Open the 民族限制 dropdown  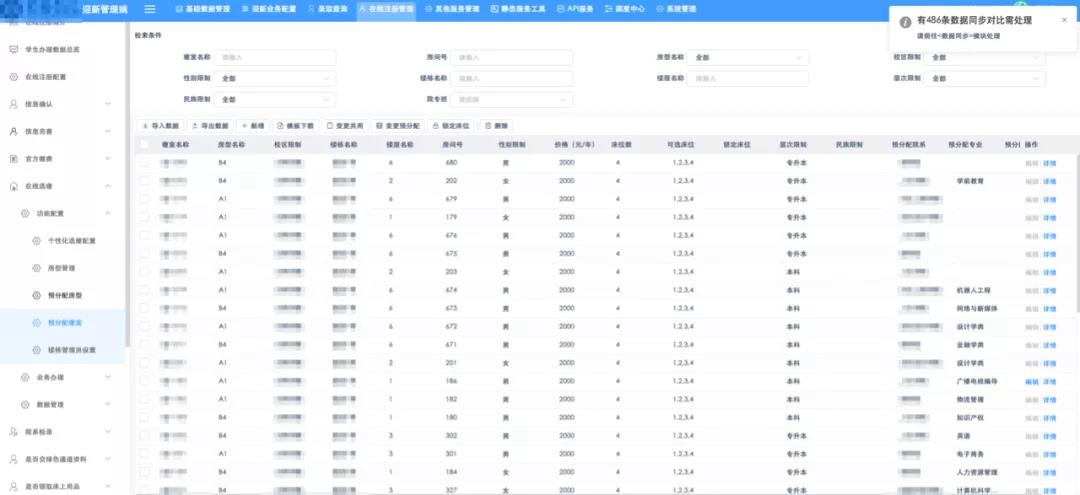(x=275, y=100)
